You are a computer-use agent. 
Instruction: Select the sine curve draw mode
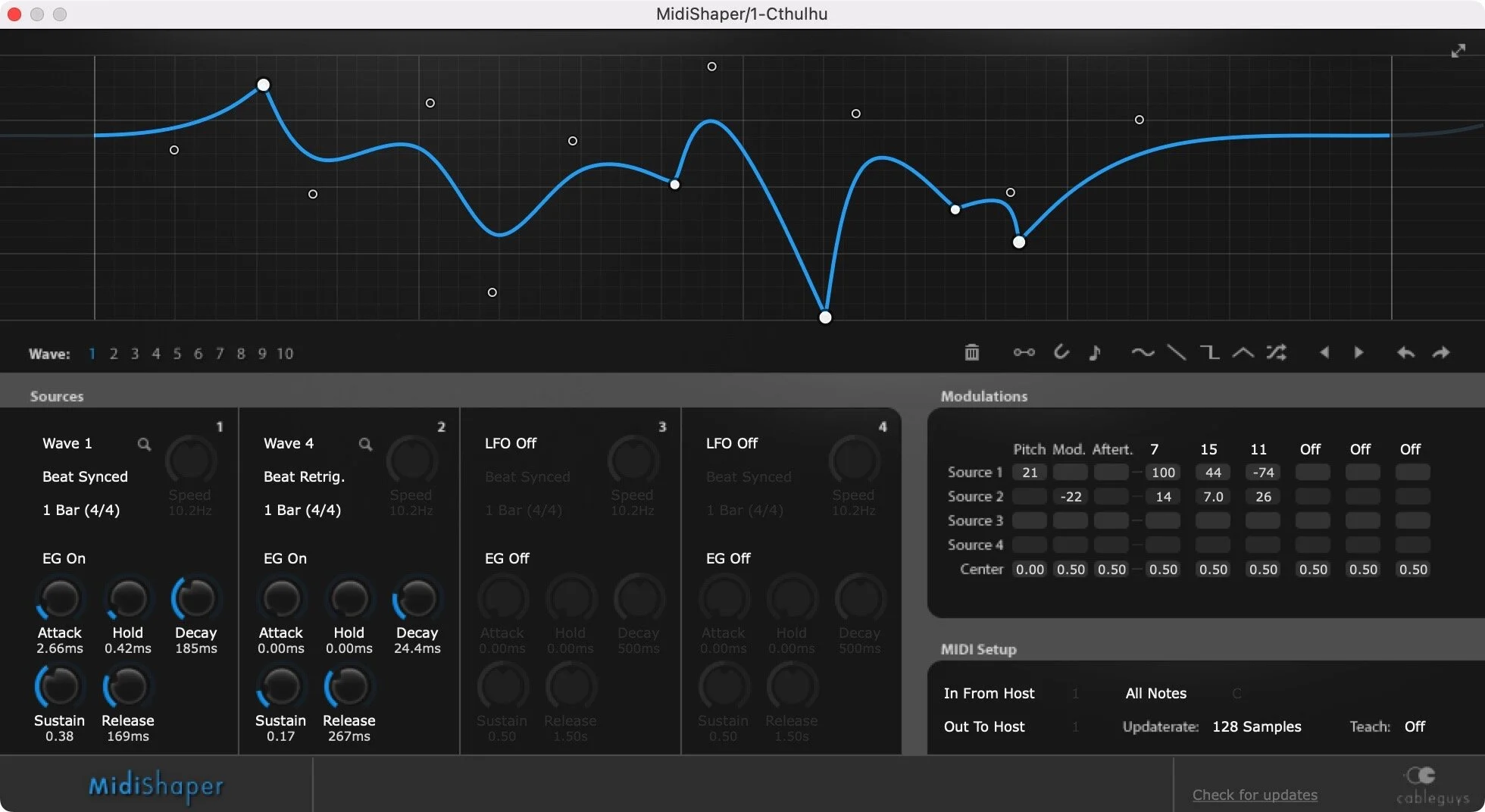[1143, 352]
